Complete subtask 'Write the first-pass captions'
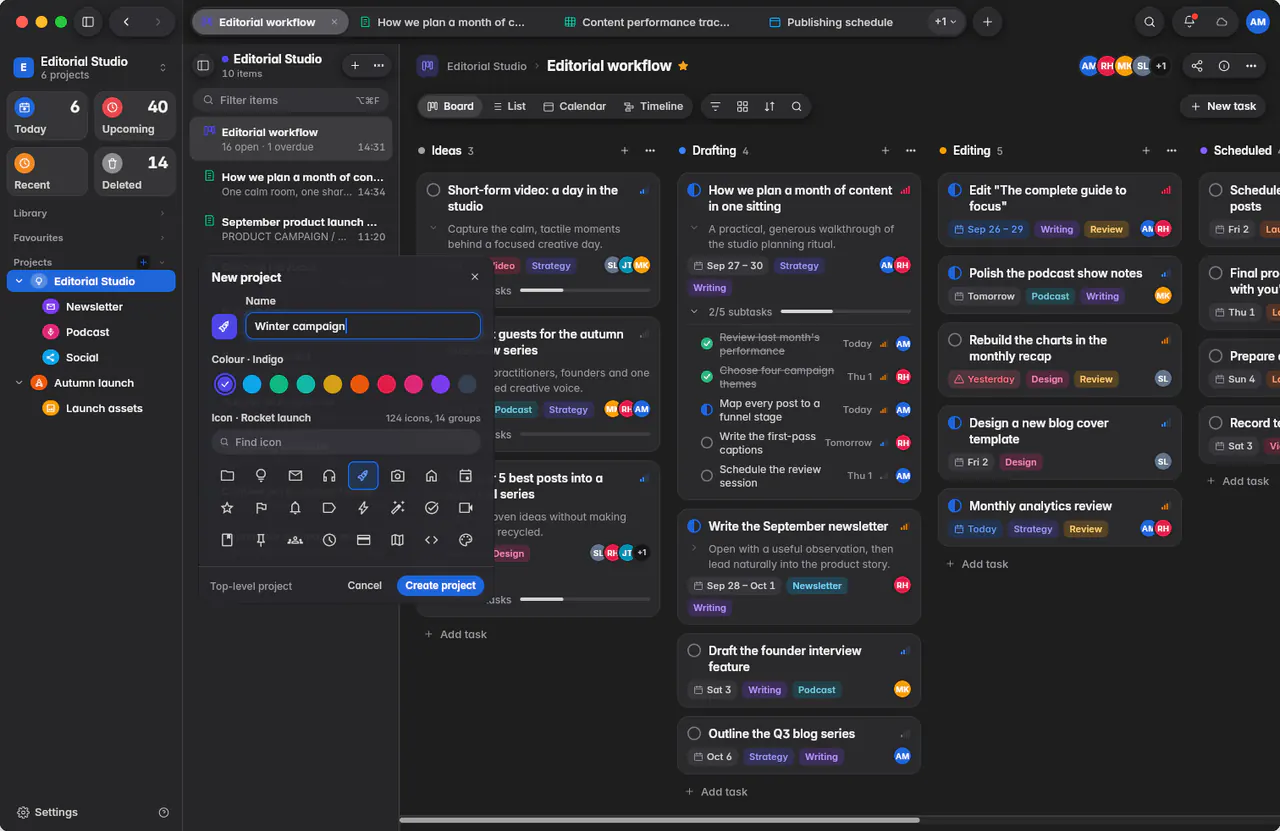 point(707,443)
